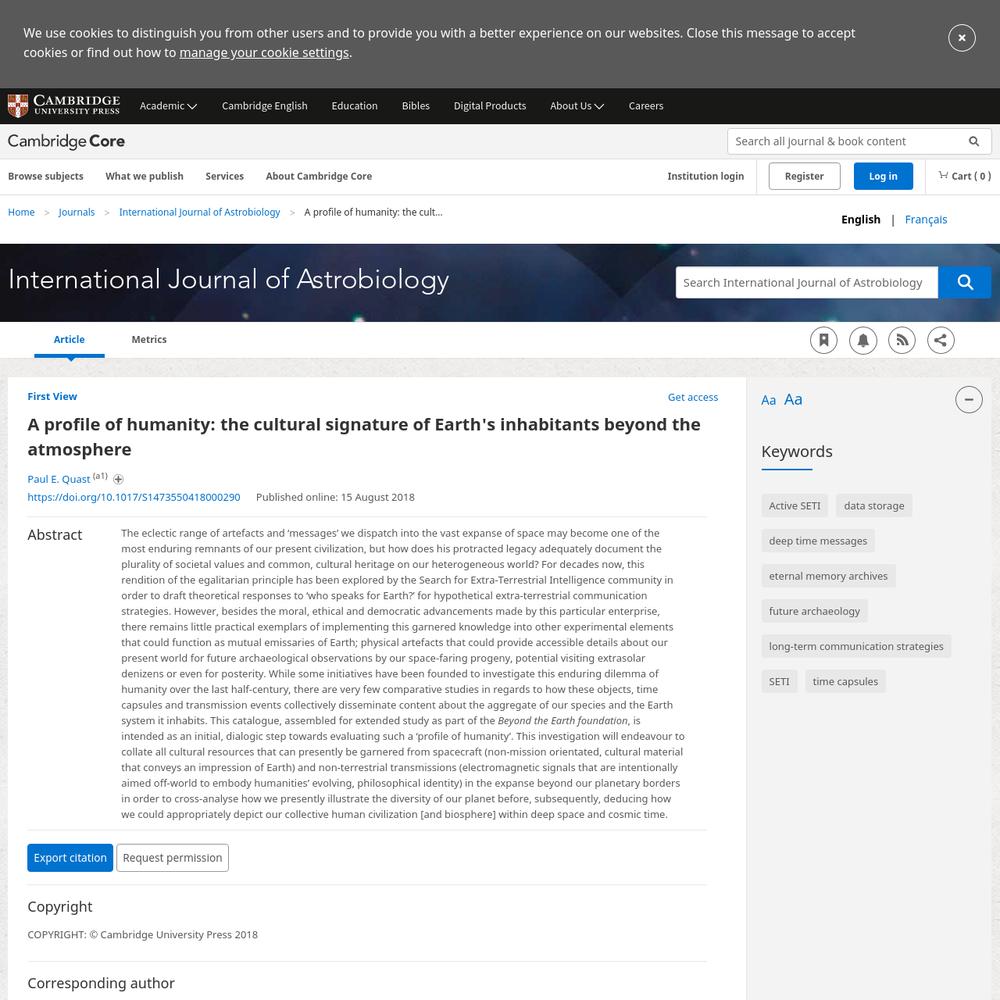This screenshot has width=1000, height=1000.
Task: Click the Export citation button
Action: 70,858
